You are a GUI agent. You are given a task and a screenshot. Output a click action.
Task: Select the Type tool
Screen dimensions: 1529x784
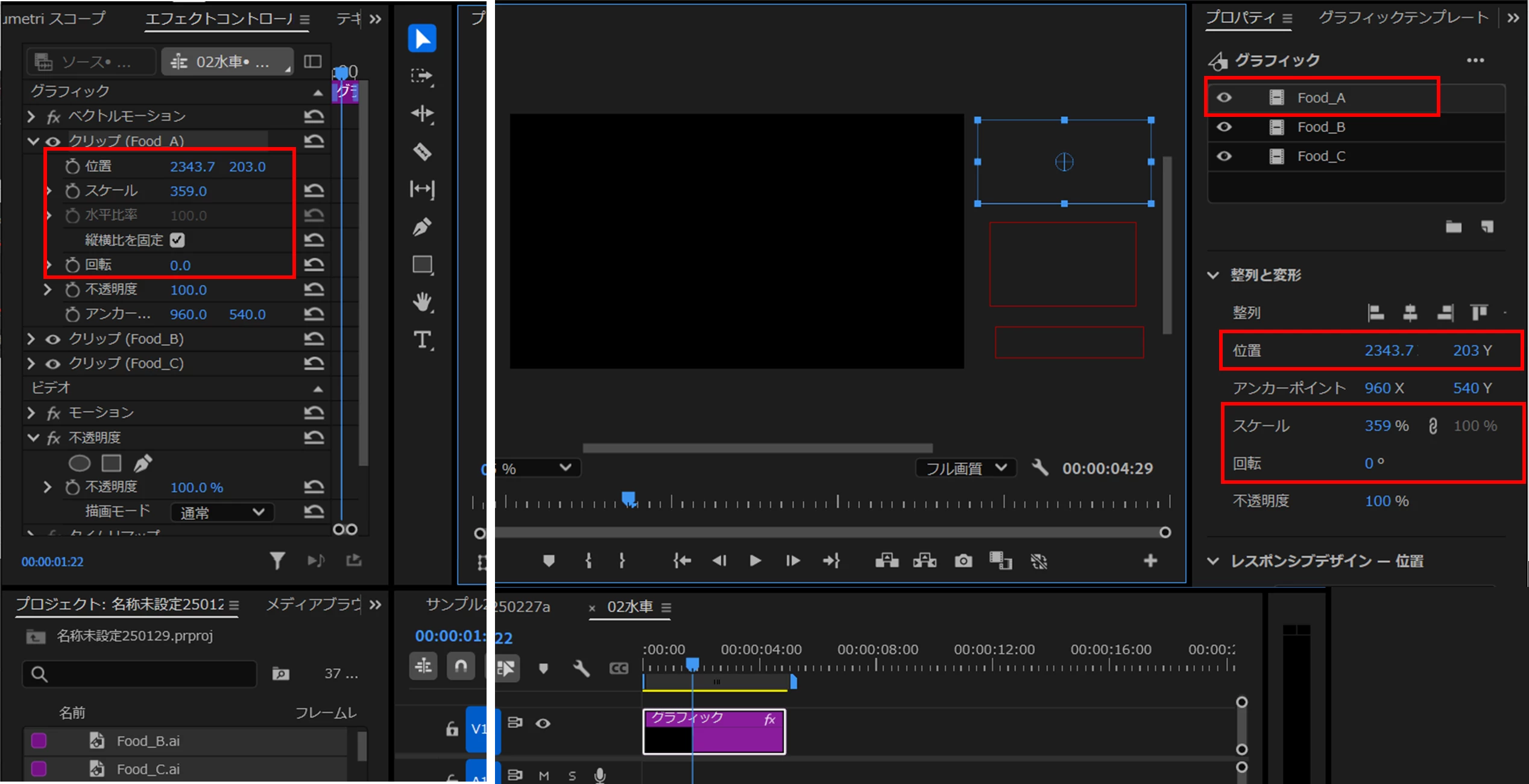(x=422, y=340)
